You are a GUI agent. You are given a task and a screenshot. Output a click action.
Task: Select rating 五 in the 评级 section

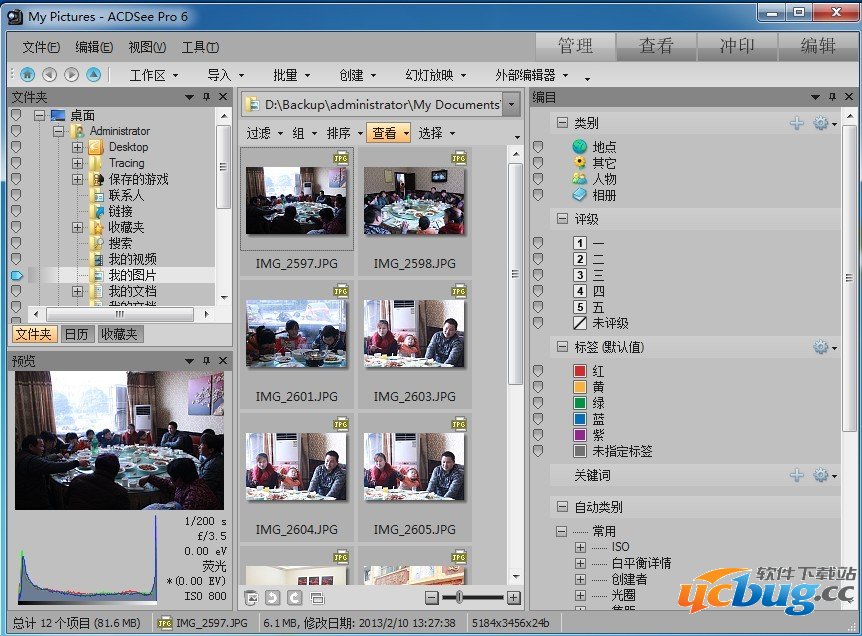pyautogui.click(x=578, y=307)
